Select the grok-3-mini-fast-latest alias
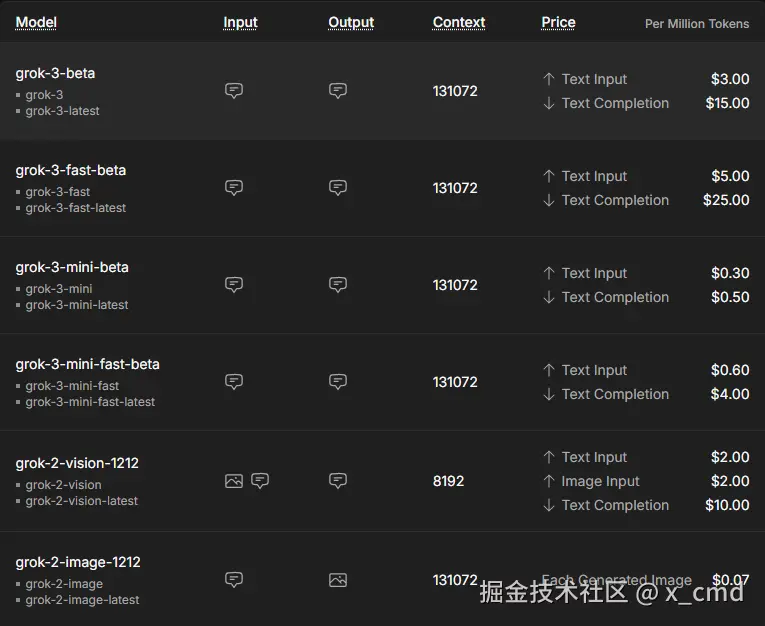Viewport: 765px width, 626px height. 90,402
